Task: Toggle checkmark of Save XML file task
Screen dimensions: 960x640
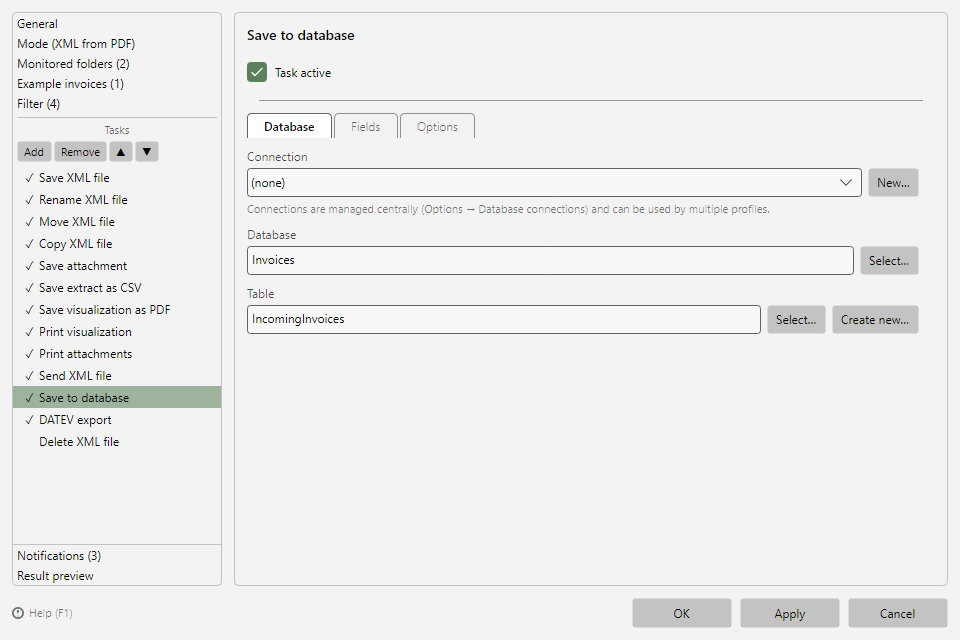Action: pos(29,178)
